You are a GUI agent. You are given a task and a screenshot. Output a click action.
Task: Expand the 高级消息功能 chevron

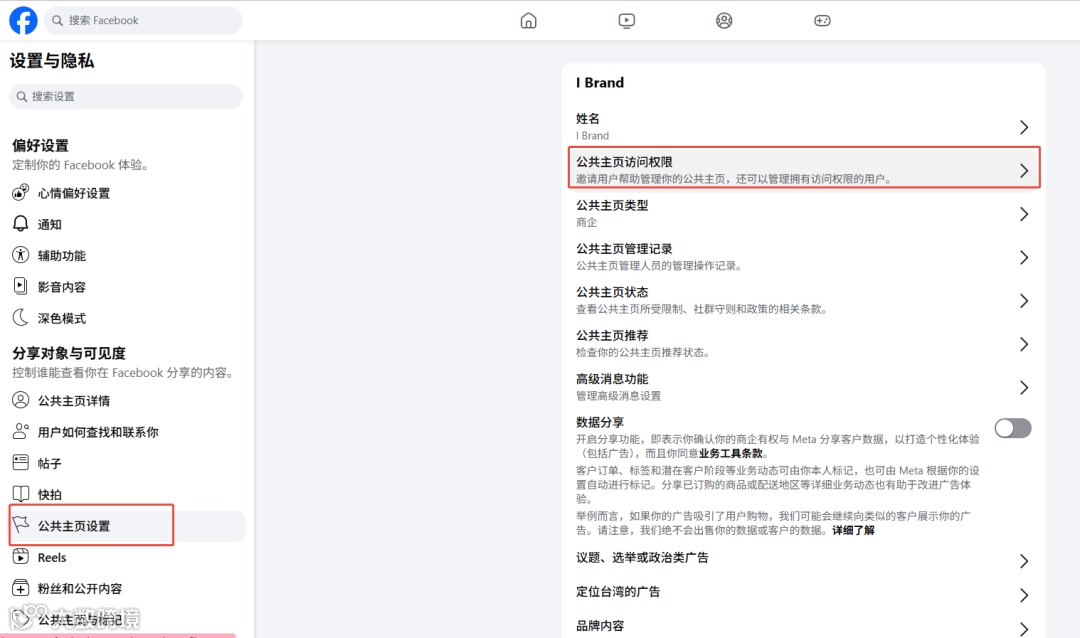[x=1024, y=388]
